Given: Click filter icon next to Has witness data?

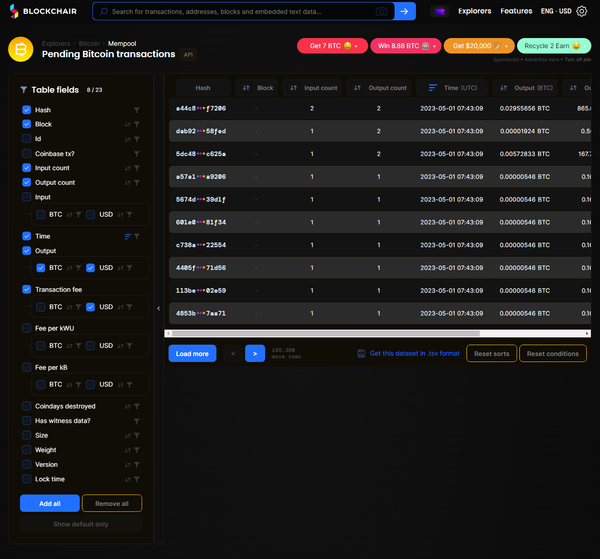Looking at the screenshot, I should pyautogui.click(x=137, y=421).
